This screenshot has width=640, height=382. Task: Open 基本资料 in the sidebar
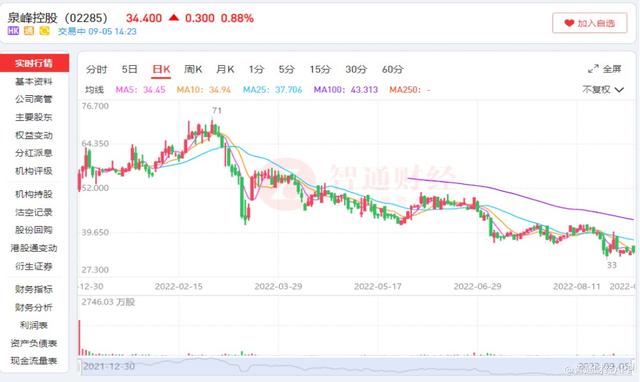(34, 82)
